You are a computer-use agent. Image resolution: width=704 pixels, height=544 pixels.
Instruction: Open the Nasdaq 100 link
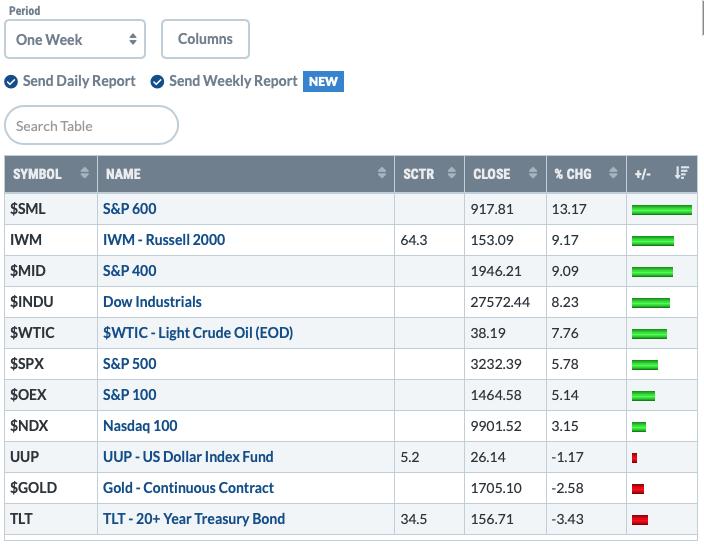point(140,426)
